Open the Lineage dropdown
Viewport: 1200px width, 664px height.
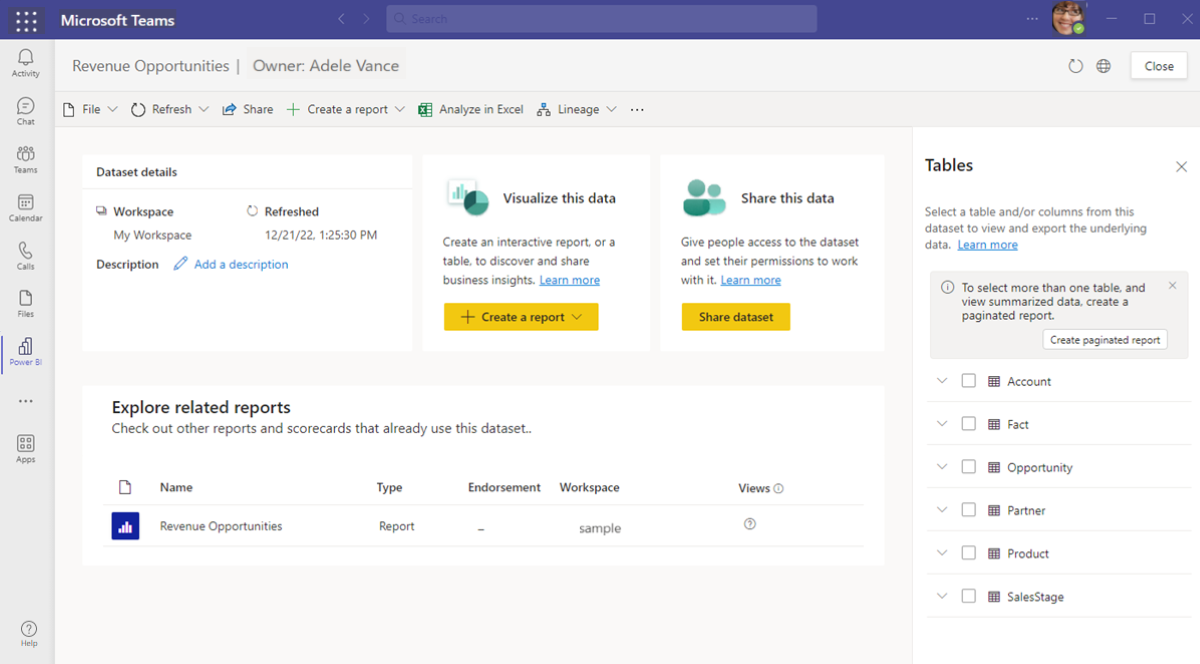[x=577, y=110]
